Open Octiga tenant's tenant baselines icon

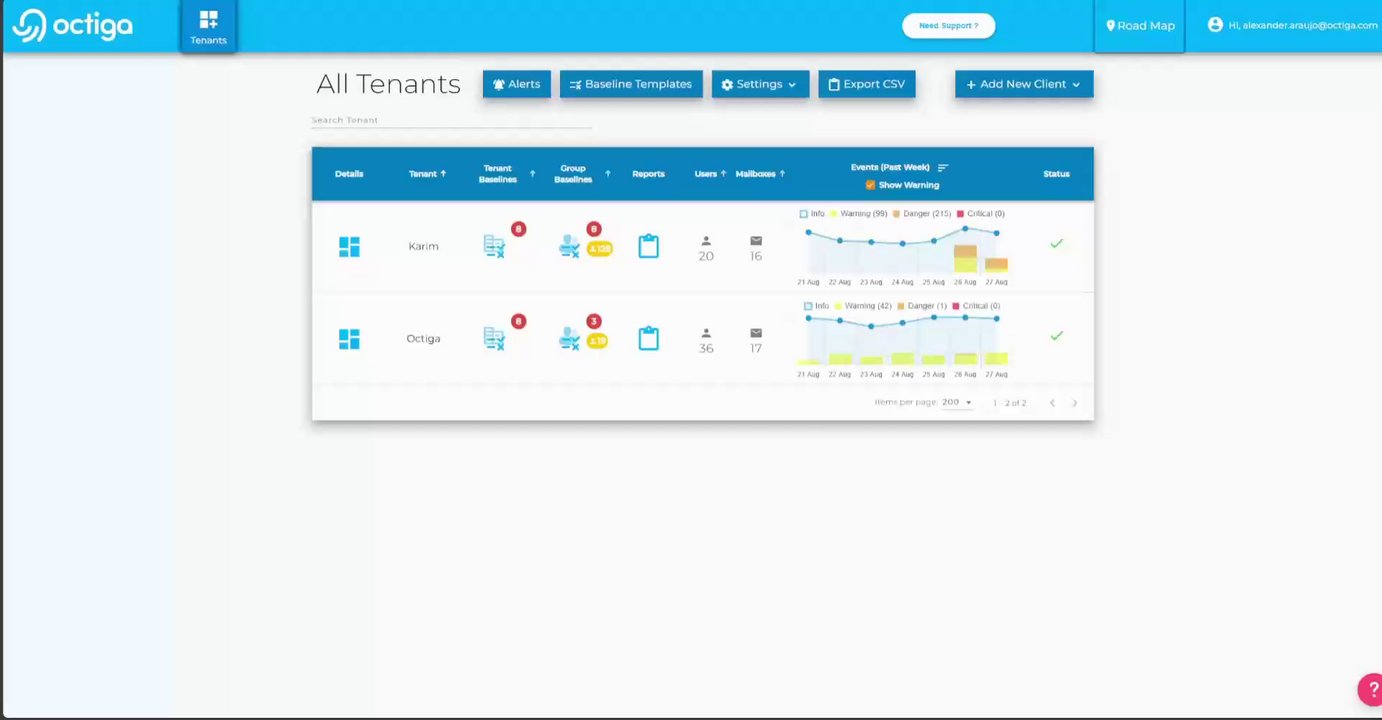(494, 339)
